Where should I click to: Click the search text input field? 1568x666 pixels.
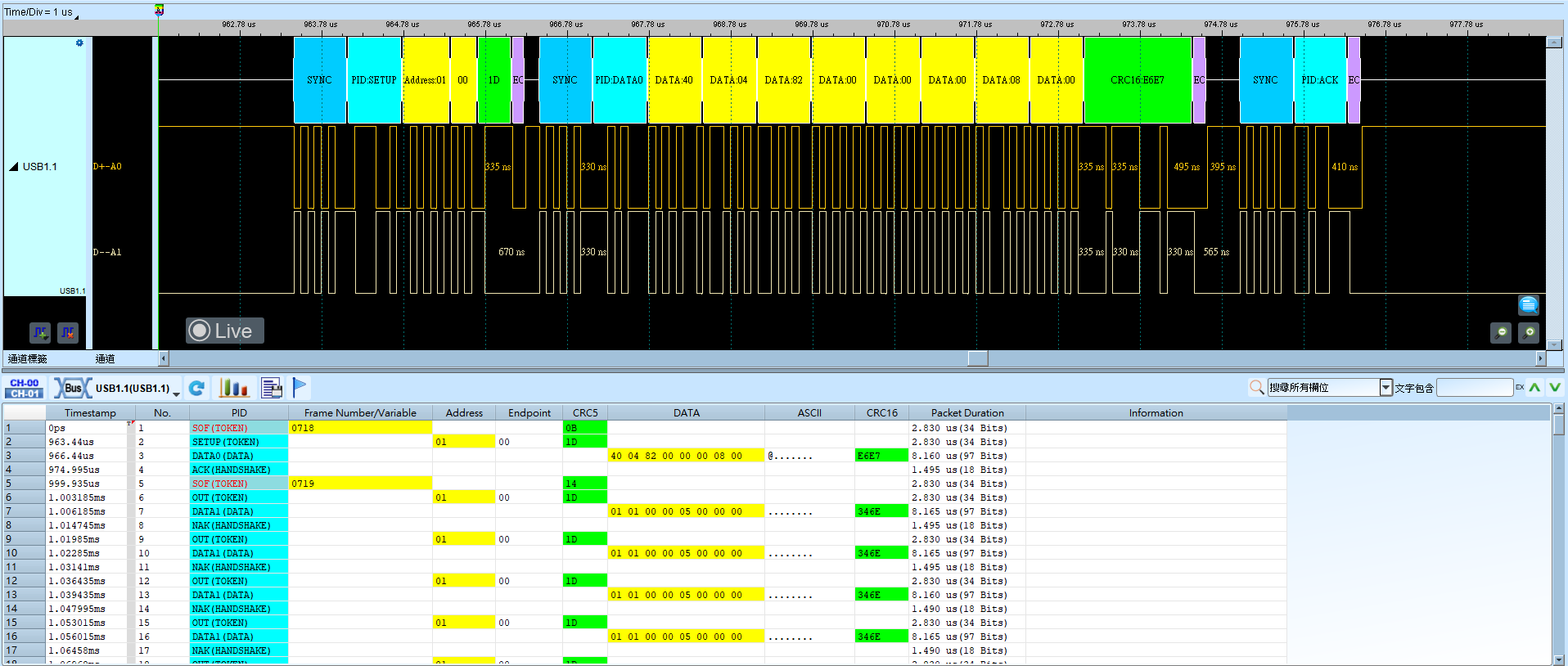pyautogui.click(x=1475, y=387)
